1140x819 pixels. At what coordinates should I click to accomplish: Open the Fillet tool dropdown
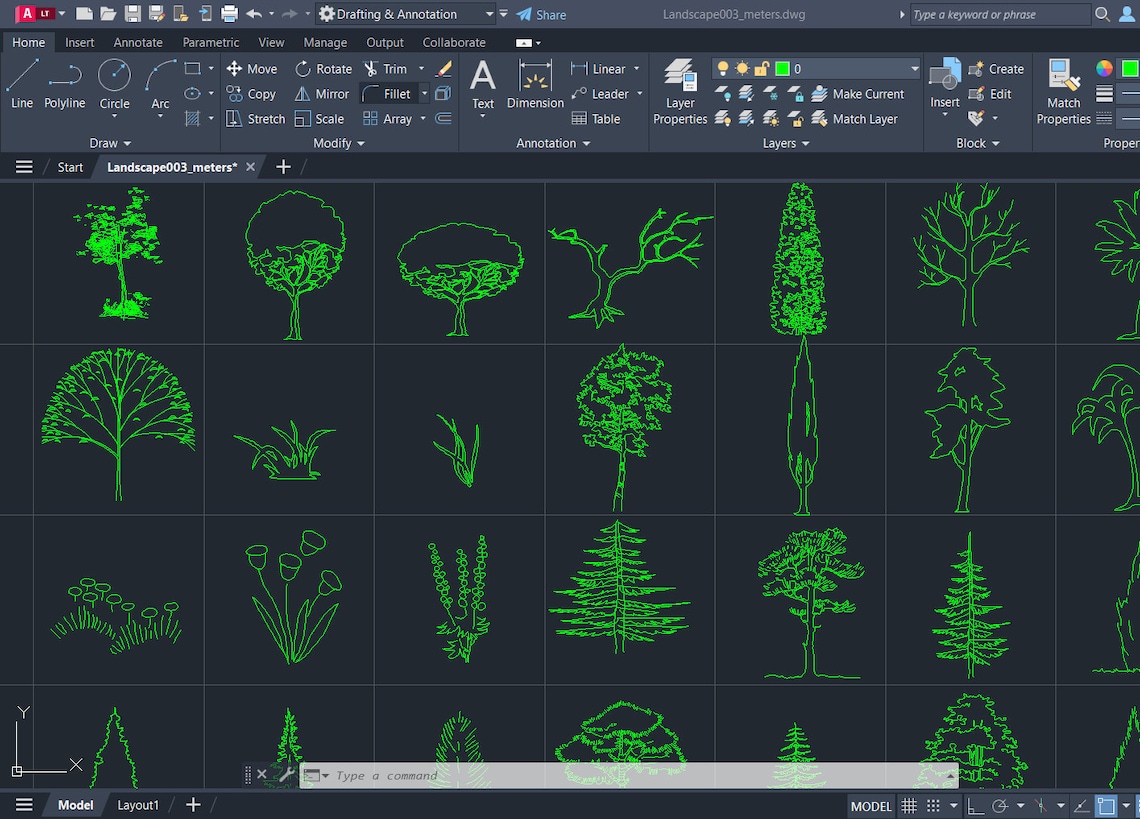click(423, 93)
